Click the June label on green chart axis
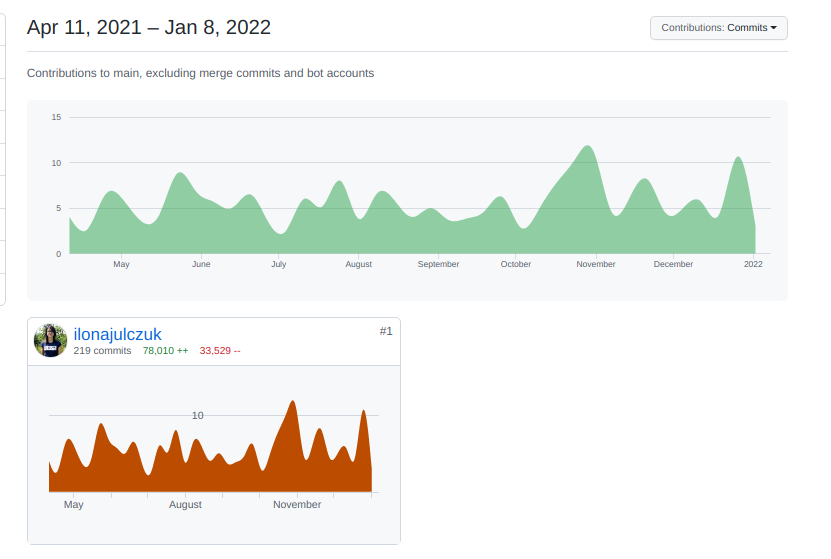831x559 pixels. [201, 264]
